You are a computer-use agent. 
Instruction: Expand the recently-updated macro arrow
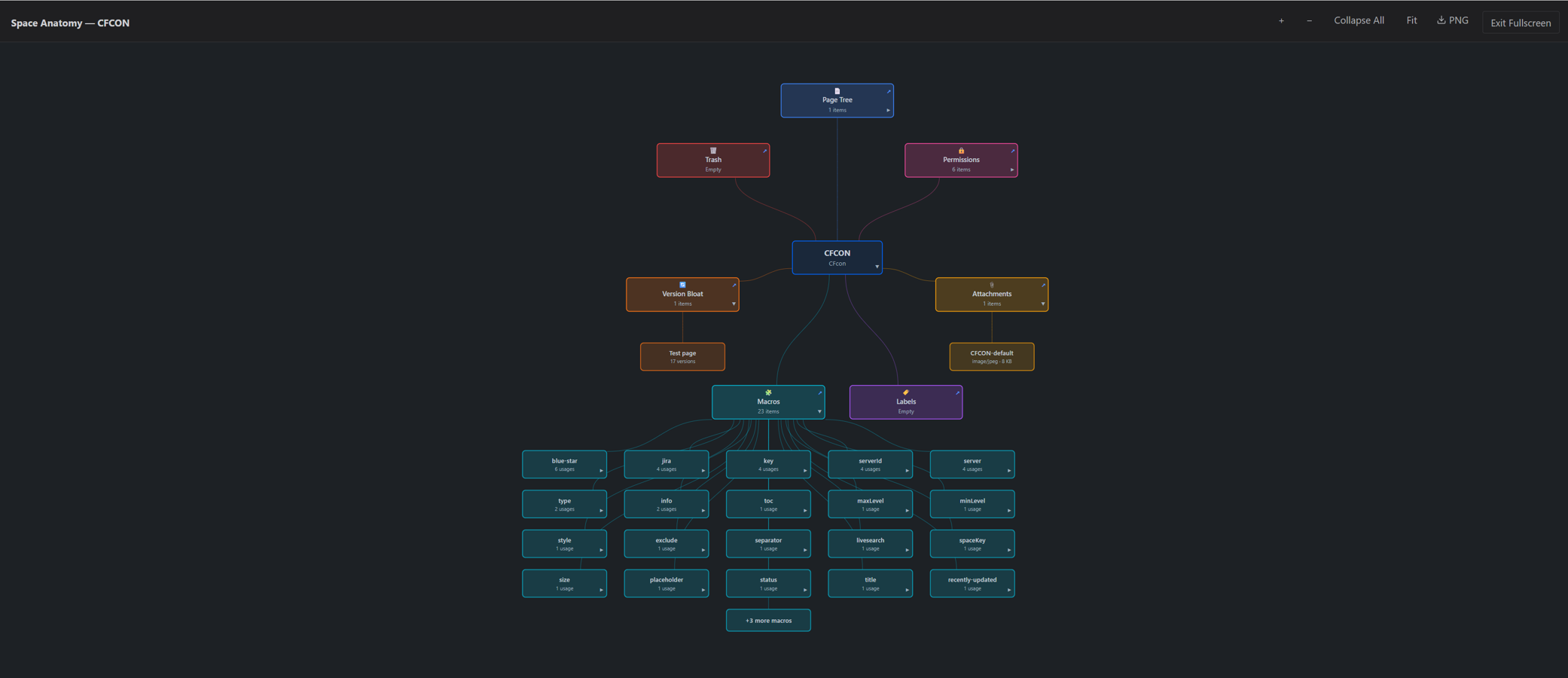1009,590
